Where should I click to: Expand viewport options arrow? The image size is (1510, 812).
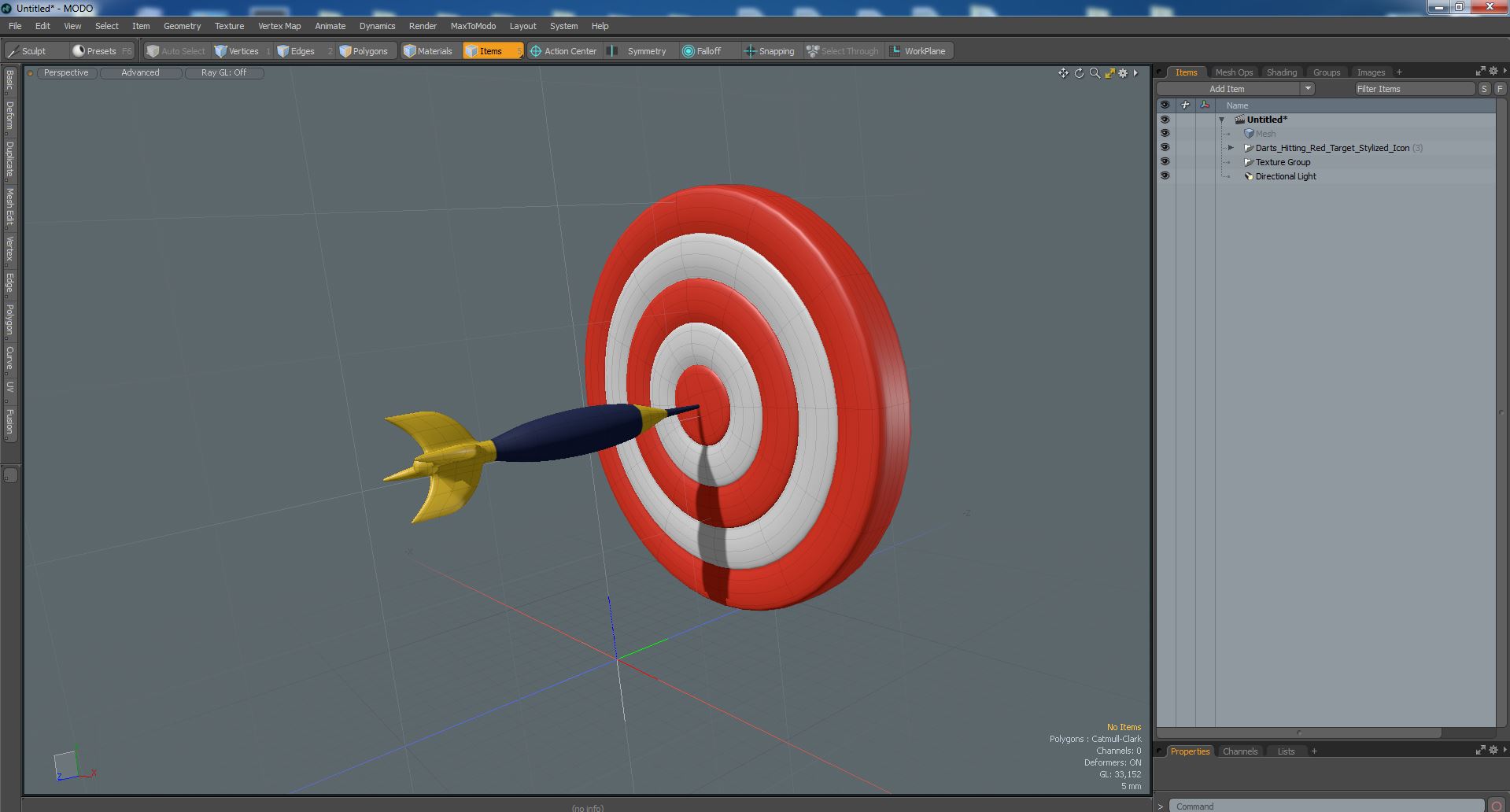pyautogui.click(x=1135, y=73)
